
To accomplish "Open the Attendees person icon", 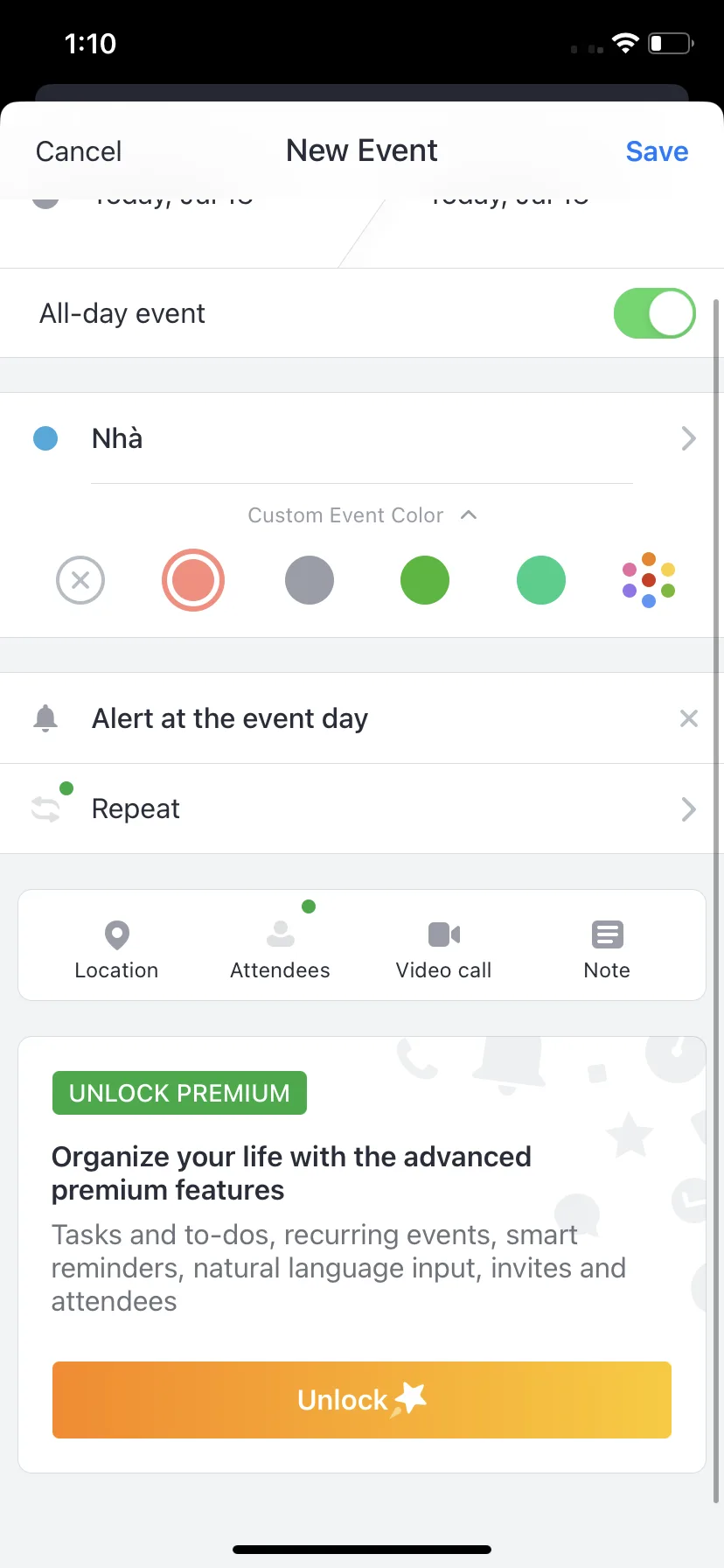I will (280, 934).
